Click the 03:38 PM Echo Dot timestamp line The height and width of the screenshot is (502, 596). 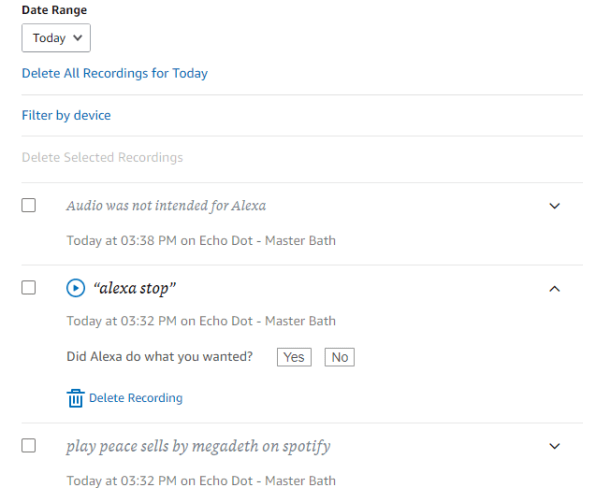coord(201,241)
